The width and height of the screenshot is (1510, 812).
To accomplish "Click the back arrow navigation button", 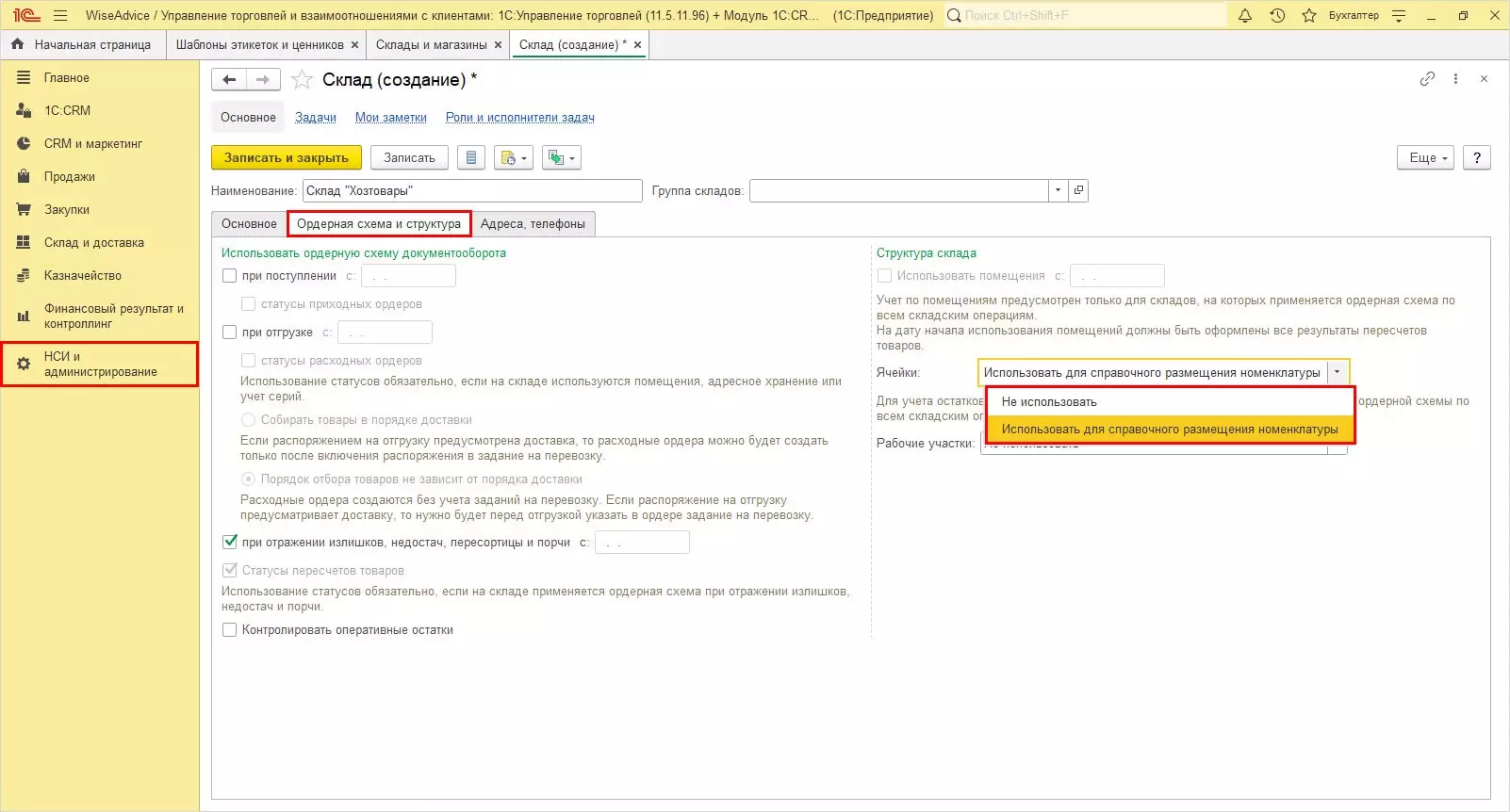I will pos(229,80).
